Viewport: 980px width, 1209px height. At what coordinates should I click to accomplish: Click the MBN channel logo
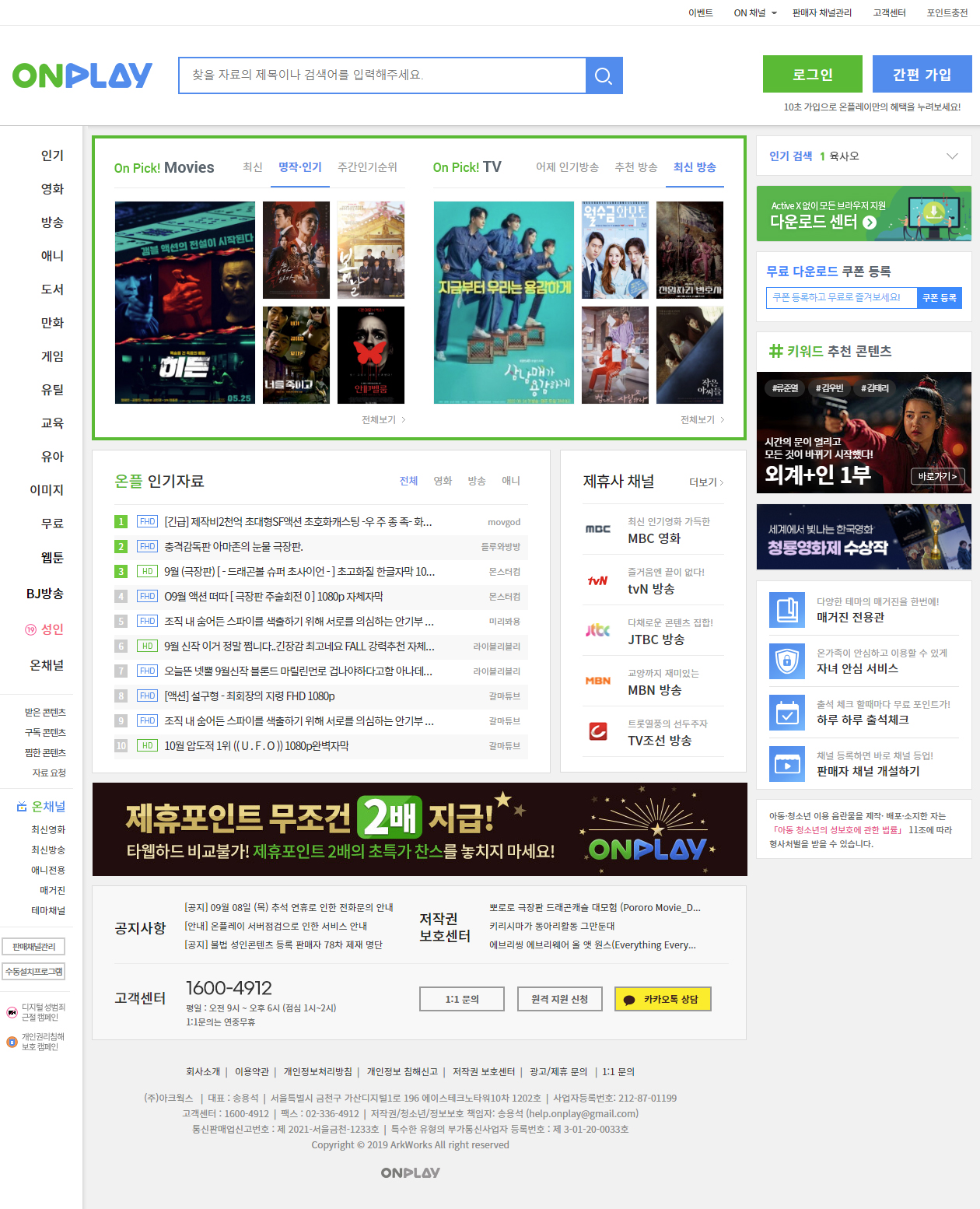(597, 681)
